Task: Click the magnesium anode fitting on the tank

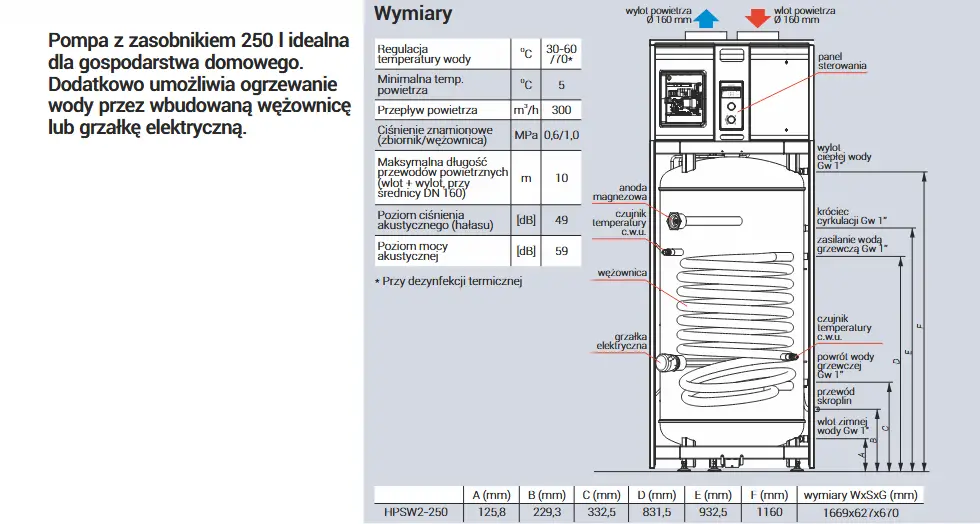Action: pyautogui.click(x=676, y=220)
